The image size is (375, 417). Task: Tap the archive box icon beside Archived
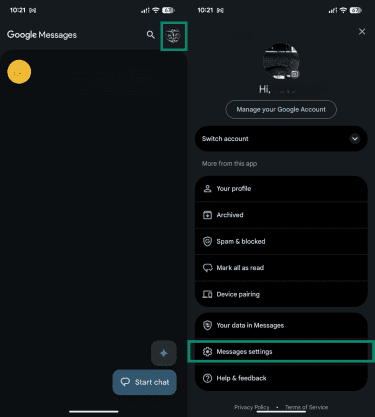pos(207,215)
